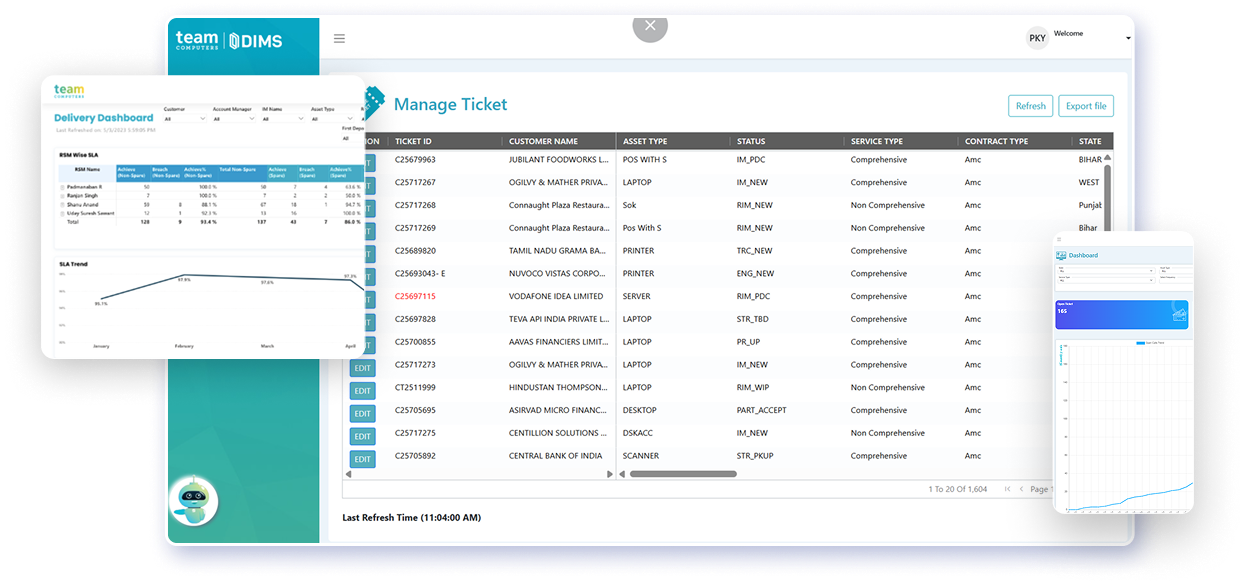
Task: Click the Refresh button
Action: (1030, 106)
